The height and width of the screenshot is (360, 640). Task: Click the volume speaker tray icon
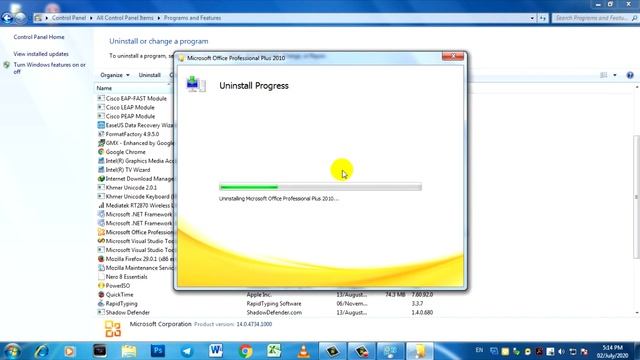[562, 351]
